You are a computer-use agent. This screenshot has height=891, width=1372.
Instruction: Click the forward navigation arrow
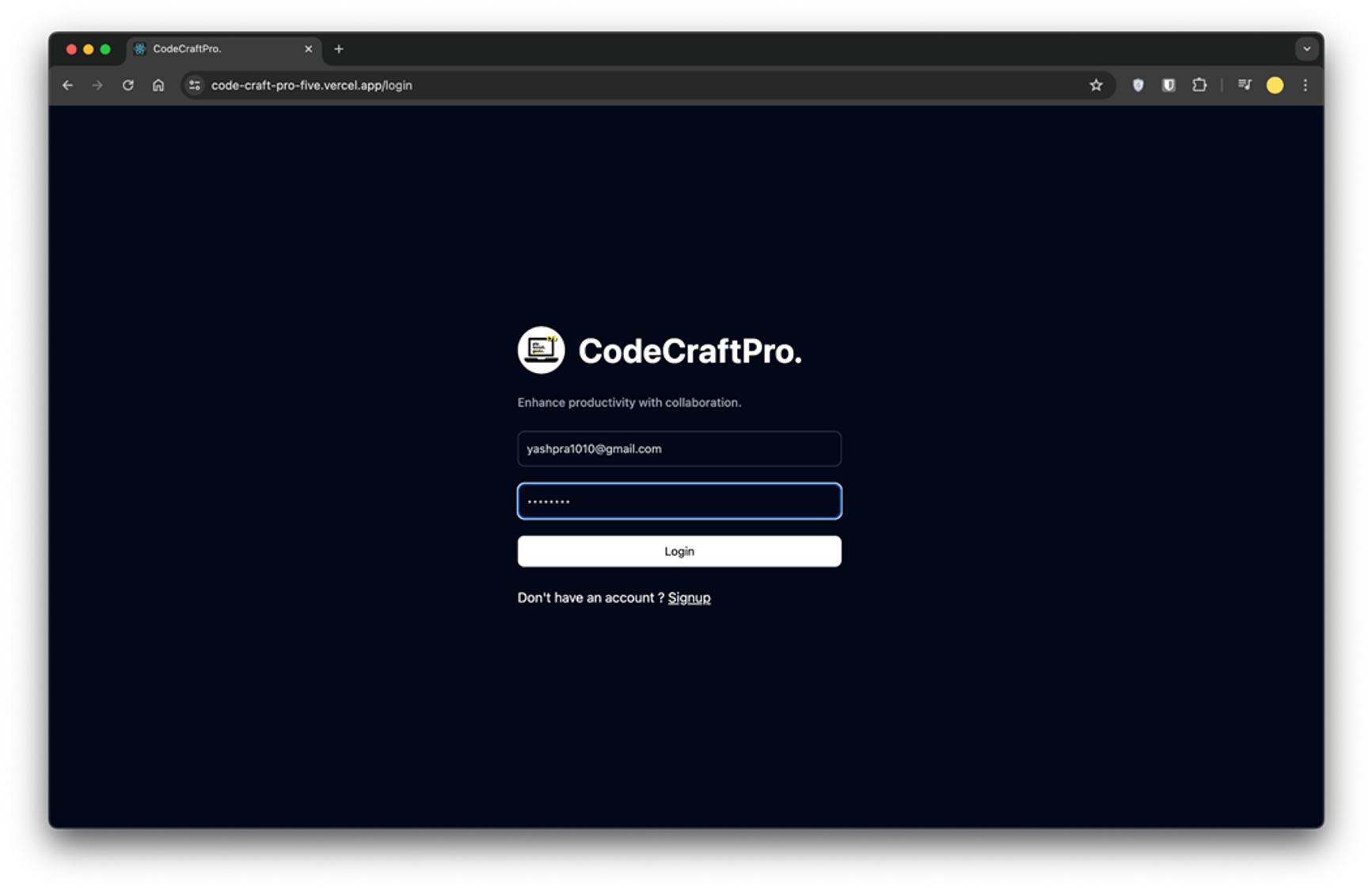[97, 86]
